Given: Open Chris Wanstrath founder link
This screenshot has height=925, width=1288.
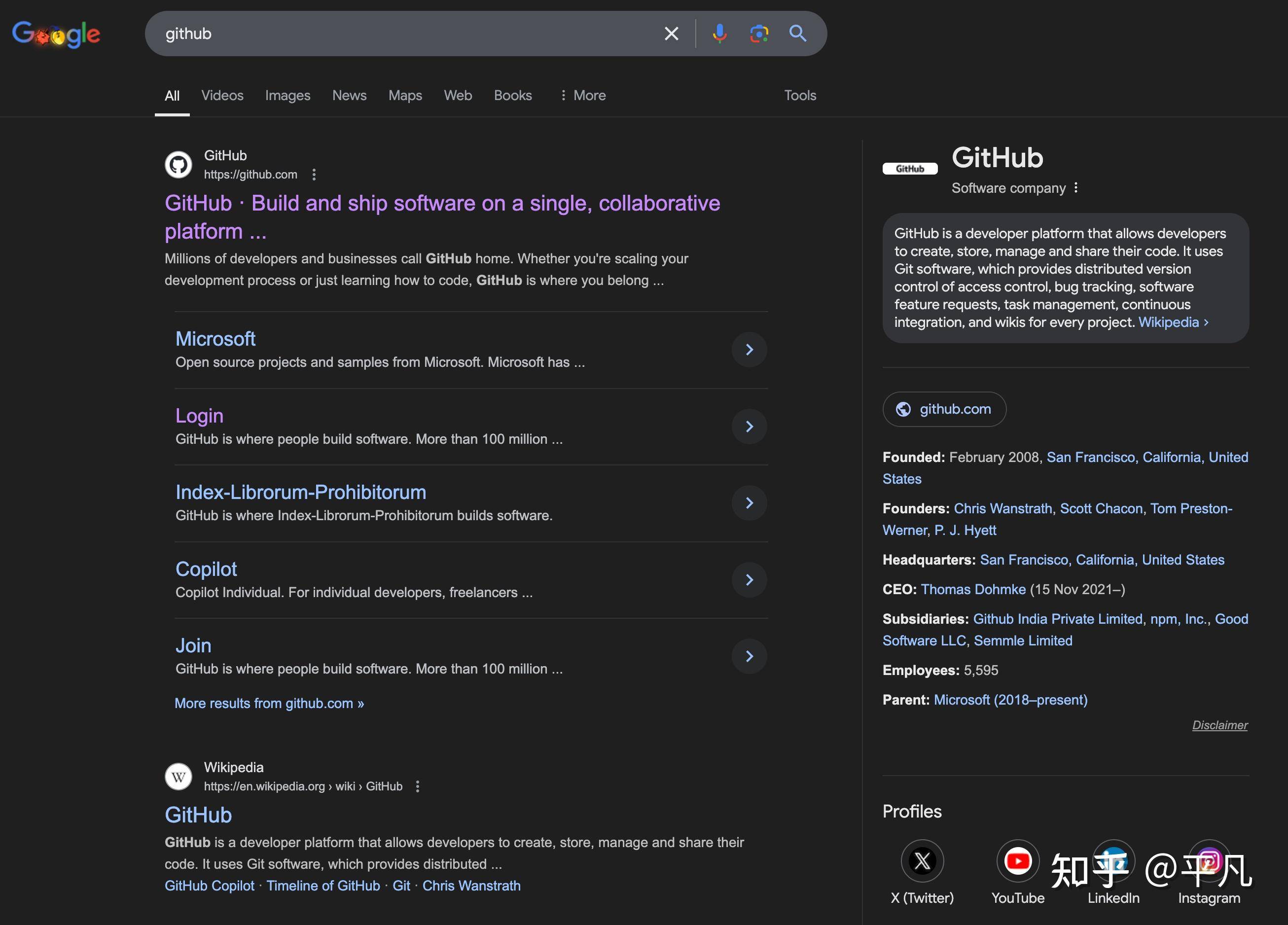Looking at the screenshot, I should click(x=1003, y=508).
